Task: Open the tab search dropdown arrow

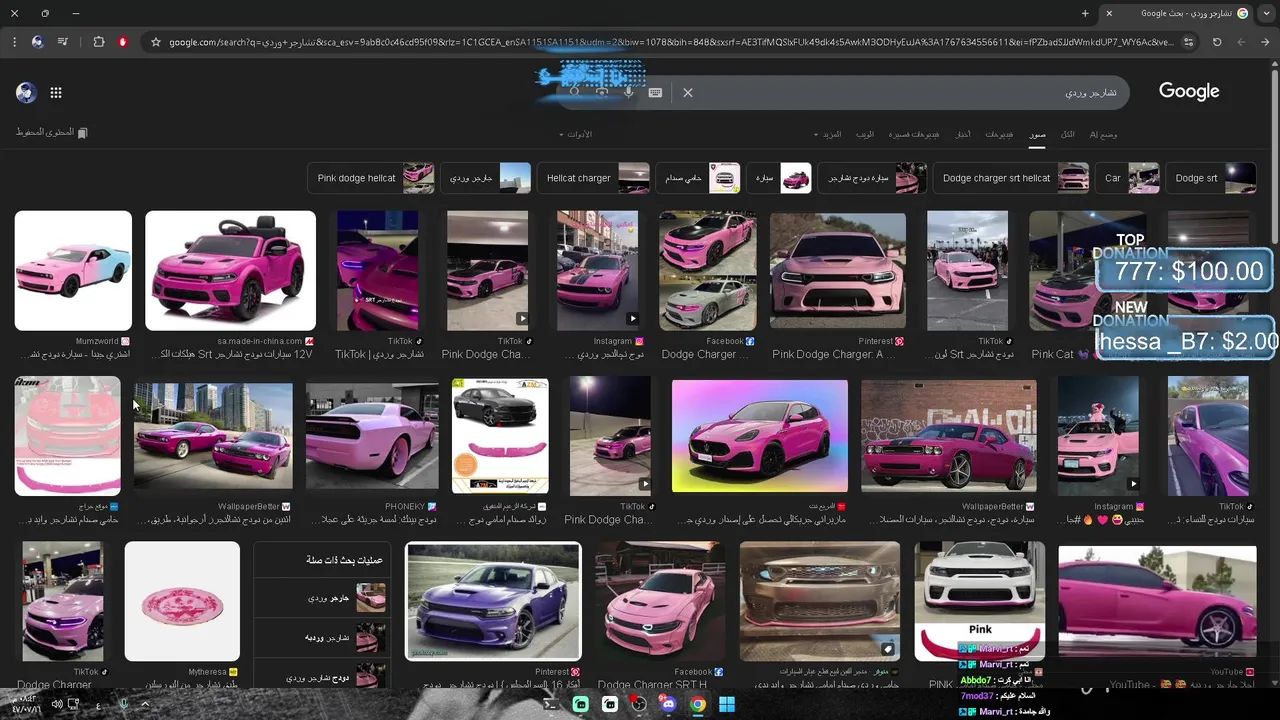Action: pyautogui.click(x=1267, y=13)
